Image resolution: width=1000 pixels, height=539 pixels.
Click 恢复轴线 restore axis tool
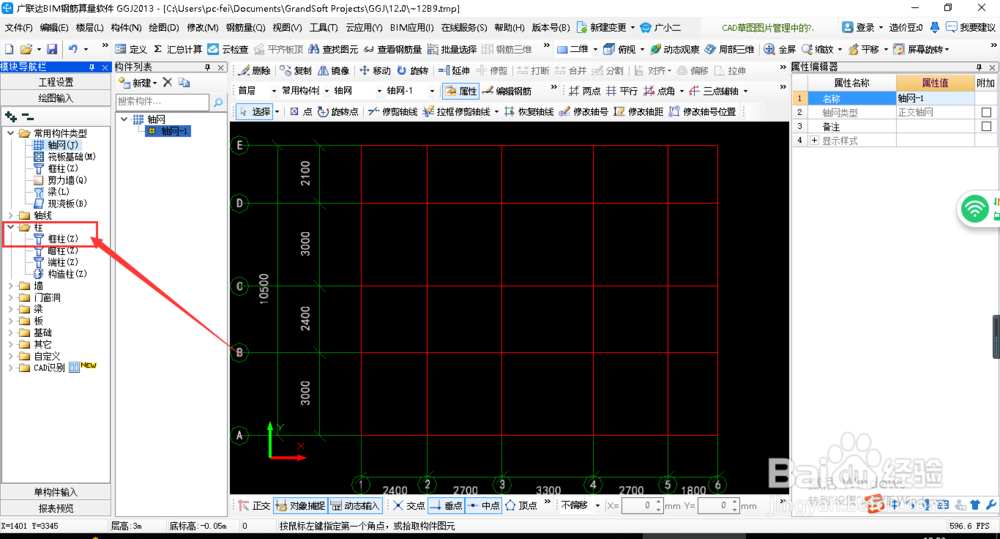[x=529, y=112]
